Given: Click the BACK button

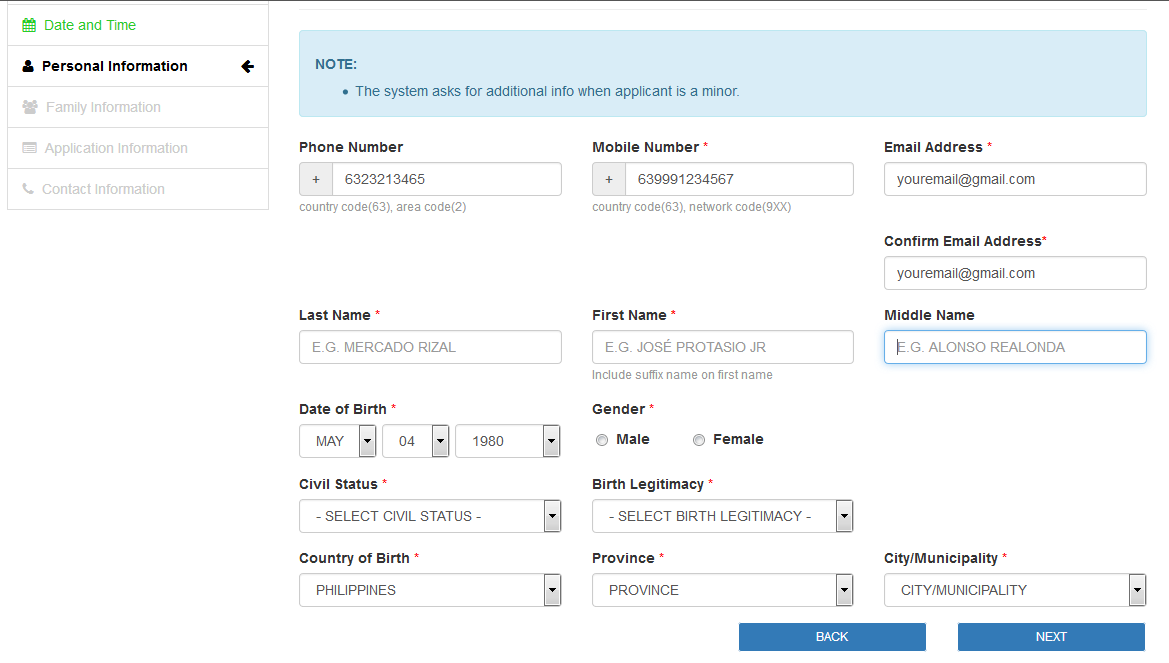Looking at the screenshot, I should click(832, 637).
